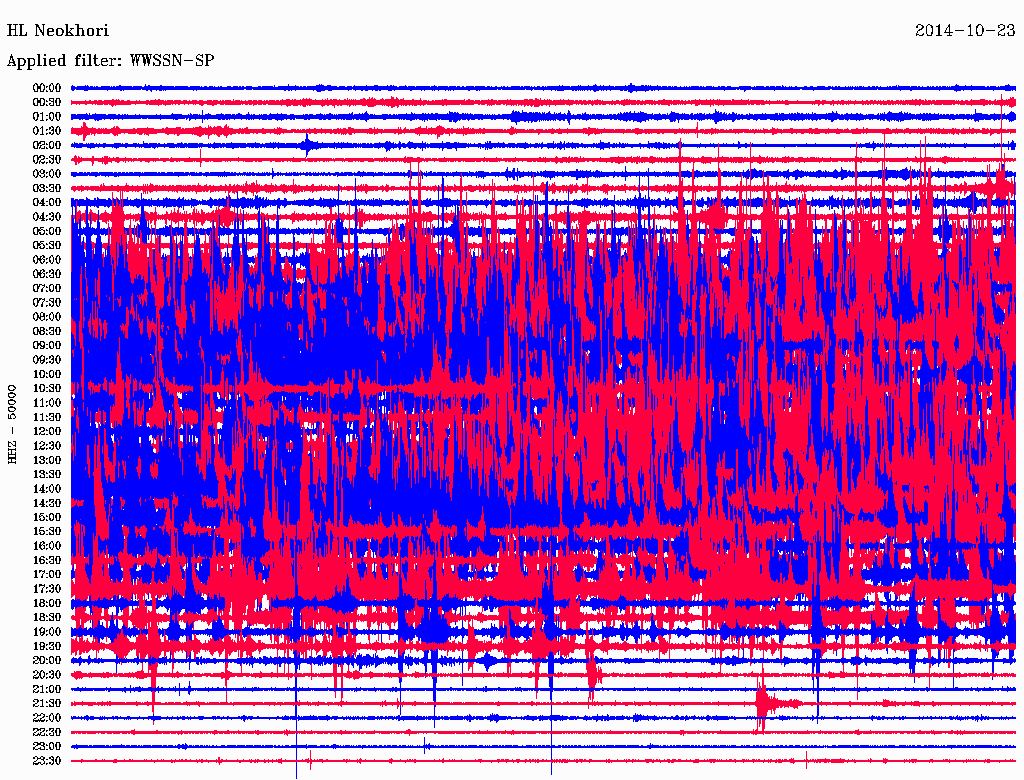Select the 22:00 time label
This screenshot has width=1024, height=780.
tap(46, 718)
